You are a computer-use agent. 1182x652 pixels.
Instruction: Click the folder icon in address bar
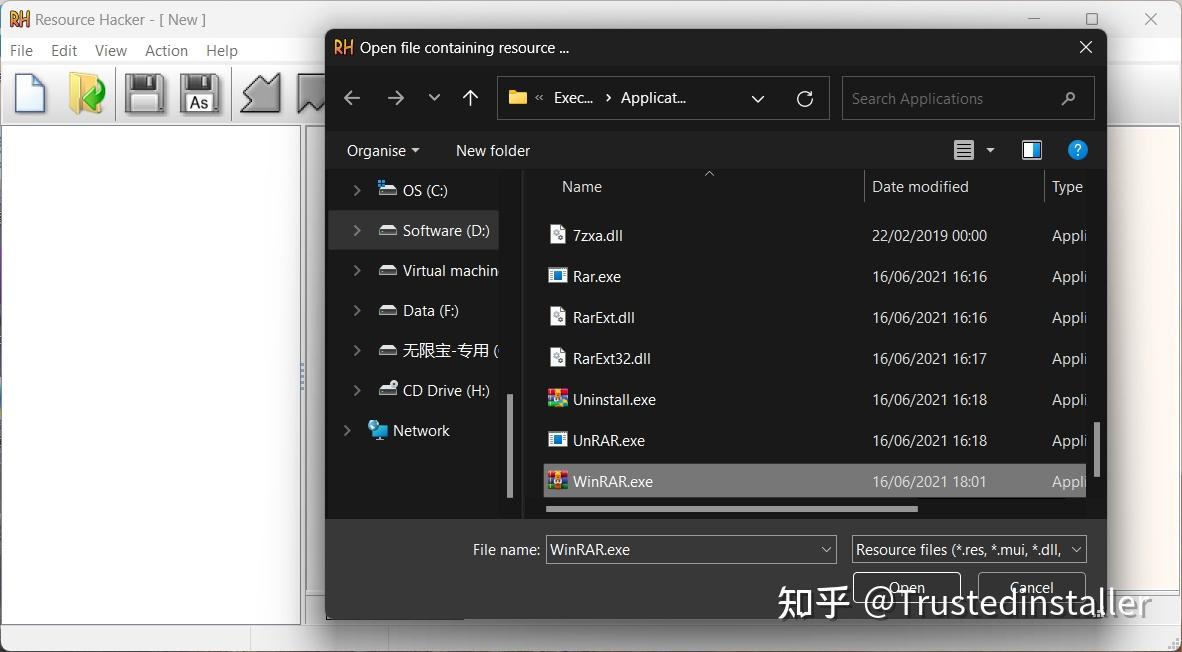click(x=518, y=98)
